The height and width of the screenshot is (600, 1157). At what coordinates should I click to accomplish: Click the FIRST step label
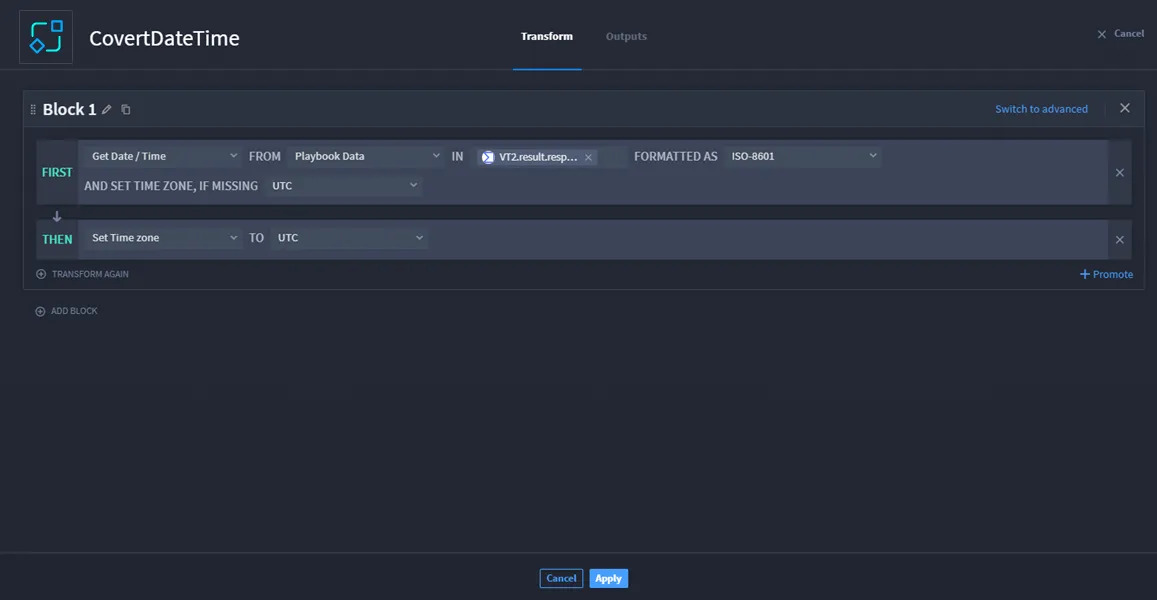57,172
